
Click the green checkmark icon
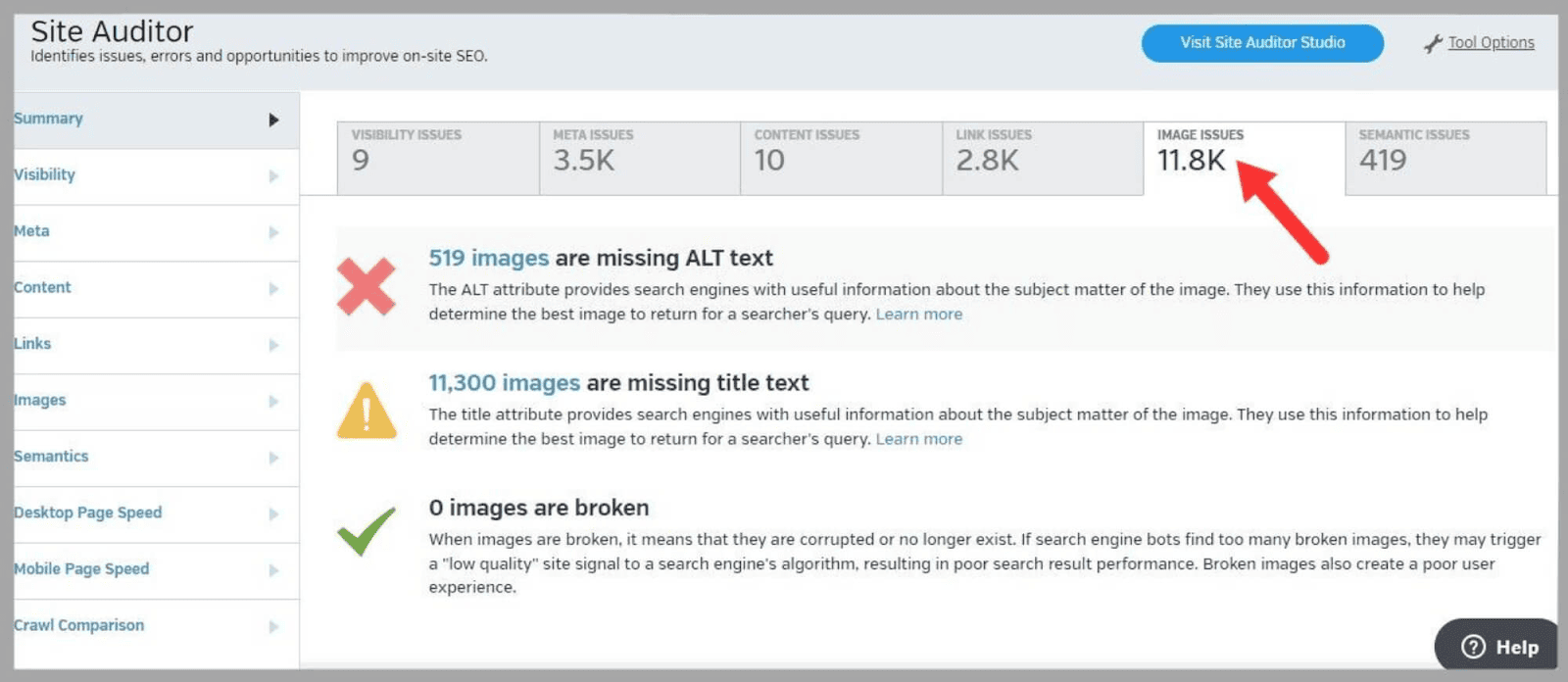click(367, 531)
